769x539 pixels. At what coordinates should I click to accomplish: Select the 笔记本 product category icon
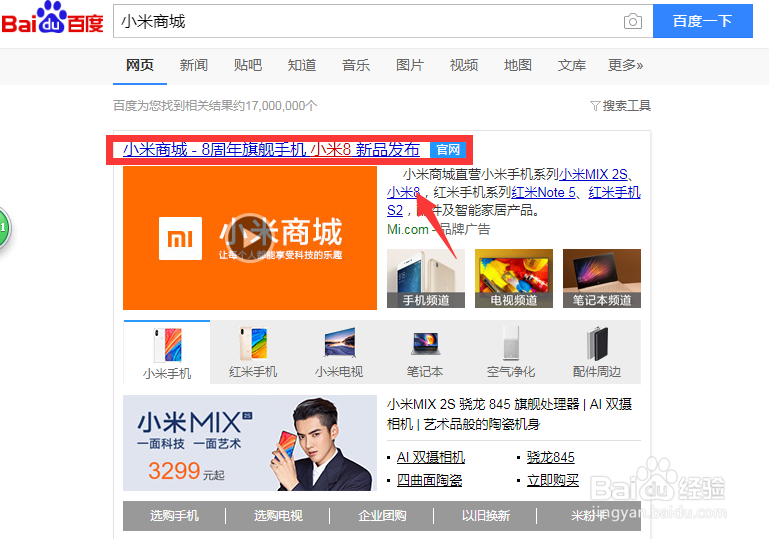(425, 353)
